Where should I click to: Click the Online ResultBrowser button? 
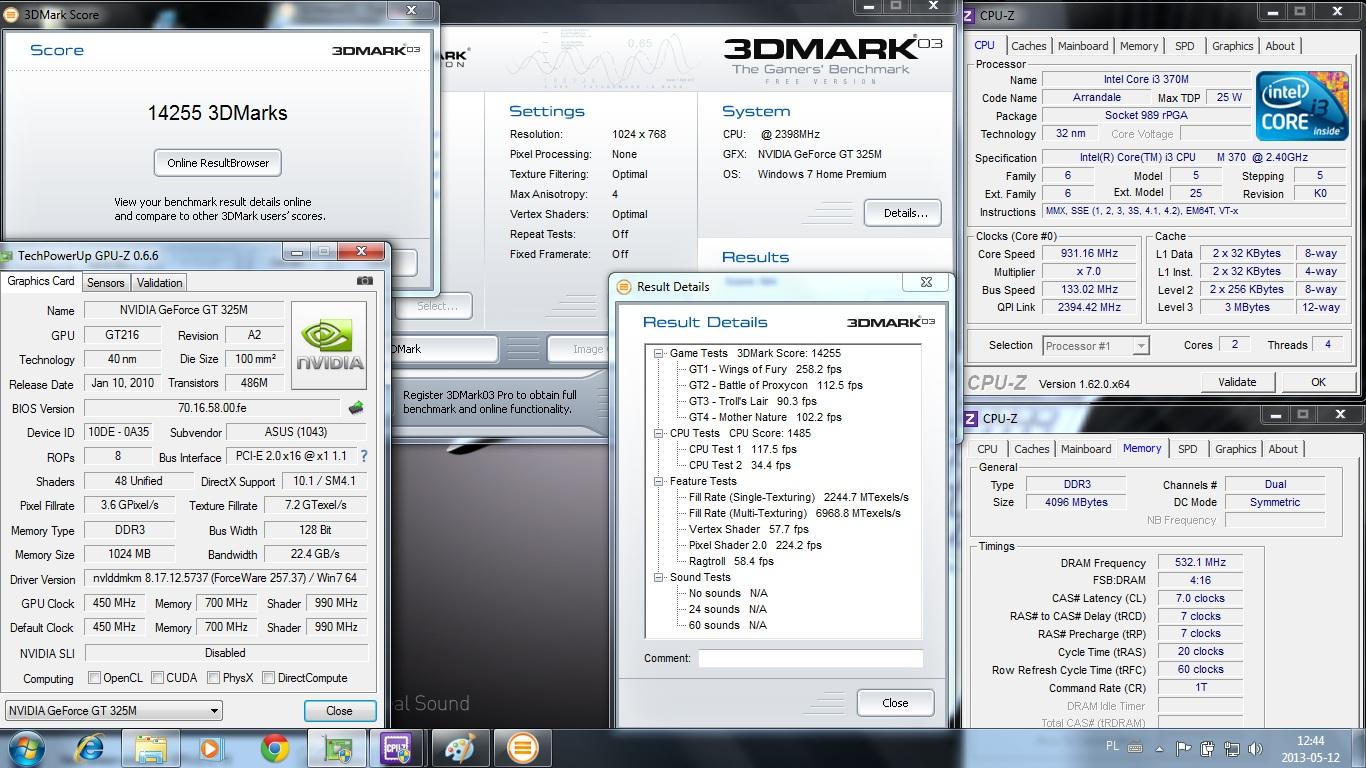(x=218, y=163)
